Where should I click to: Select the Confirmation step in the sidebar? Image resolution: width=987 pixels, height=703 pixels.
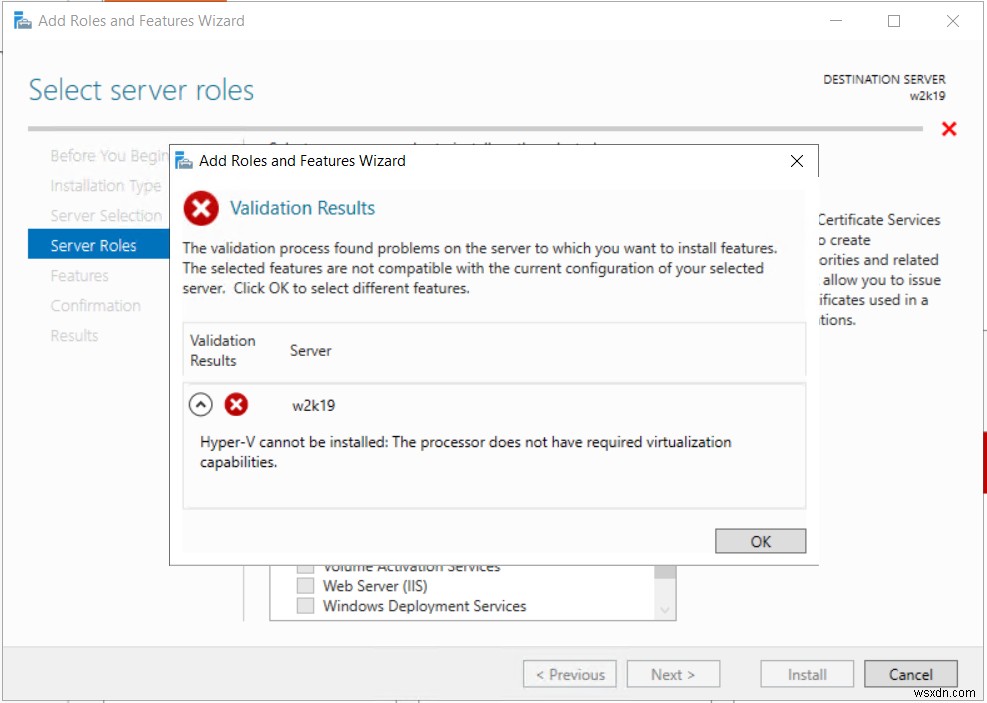point(96,305)
